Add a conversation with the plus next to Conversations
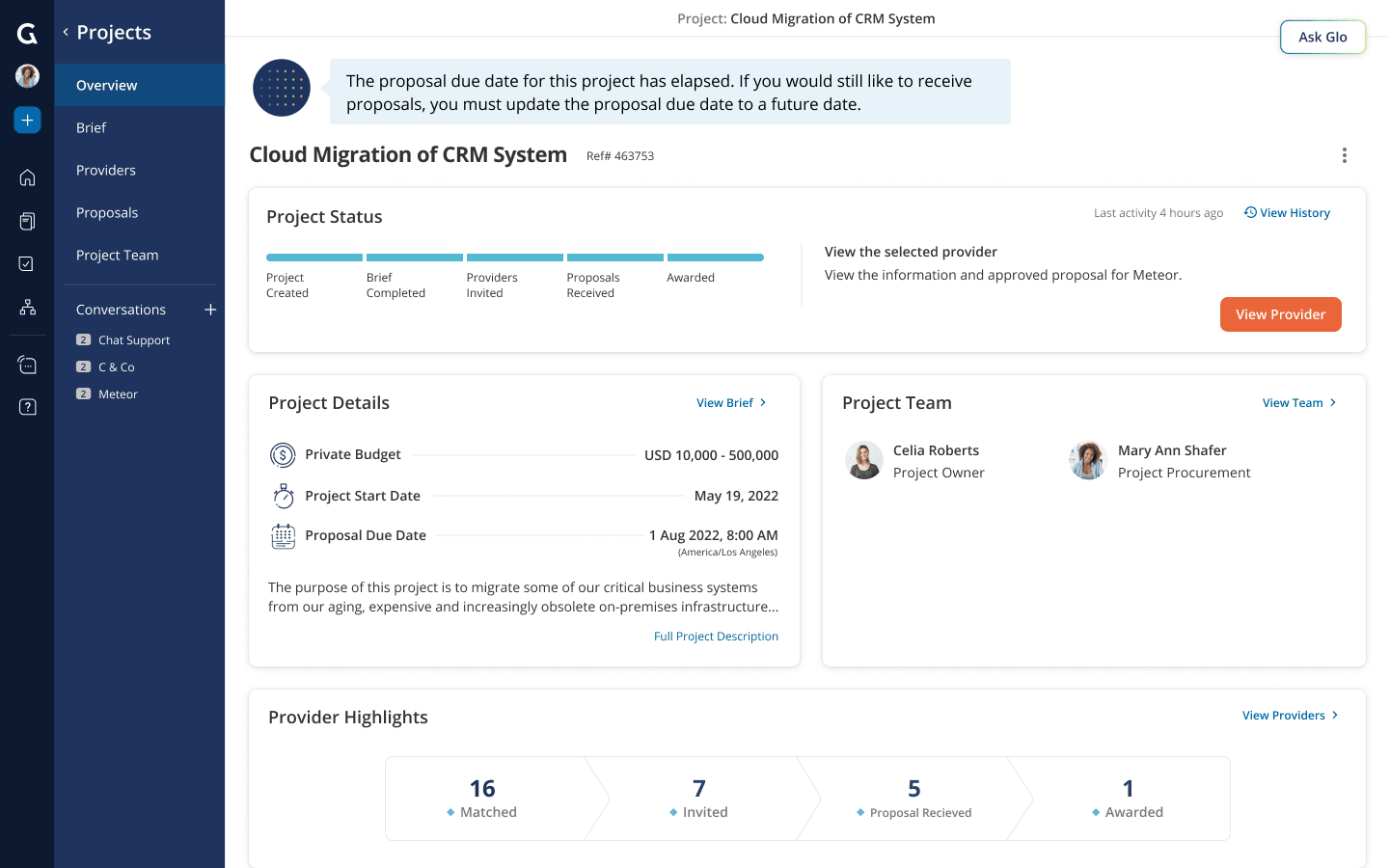Screen dimensions: 1390x868 [x=210, y=309]
